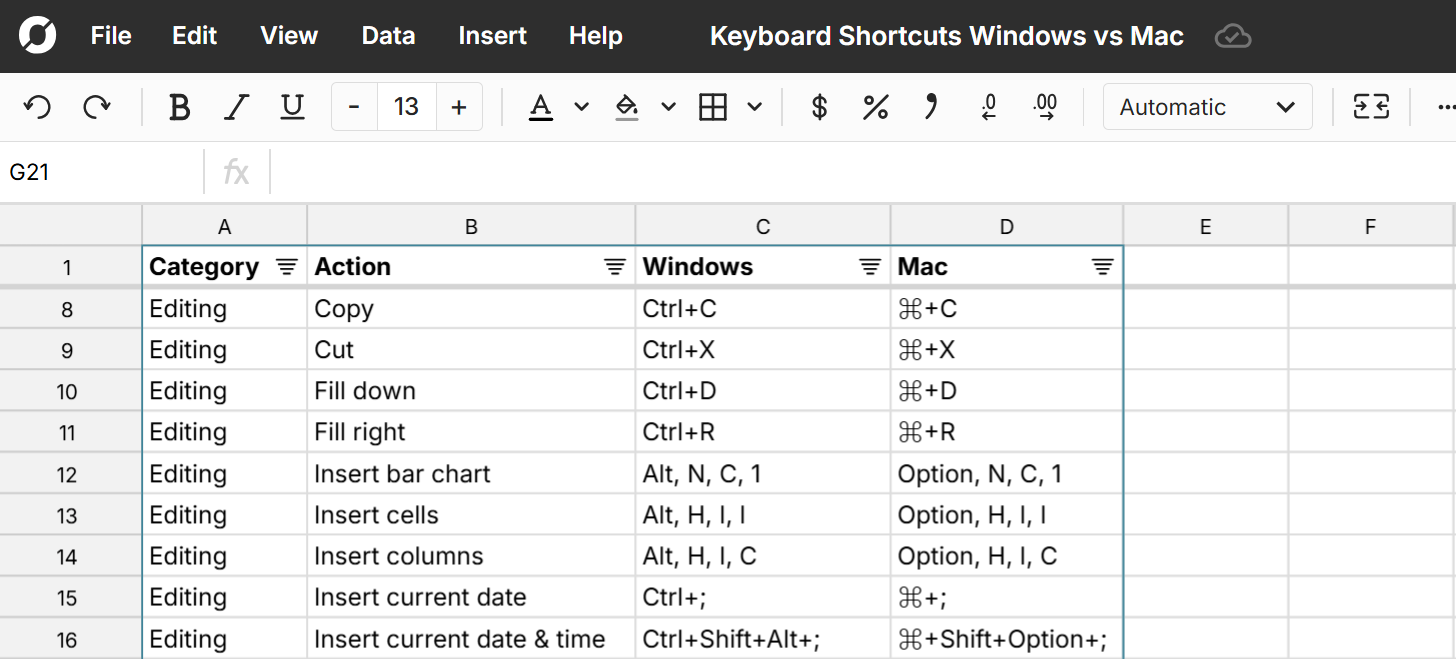Toggle italic formatting
The height and width of the screenshot is (659, 1456).
point(236,106)
